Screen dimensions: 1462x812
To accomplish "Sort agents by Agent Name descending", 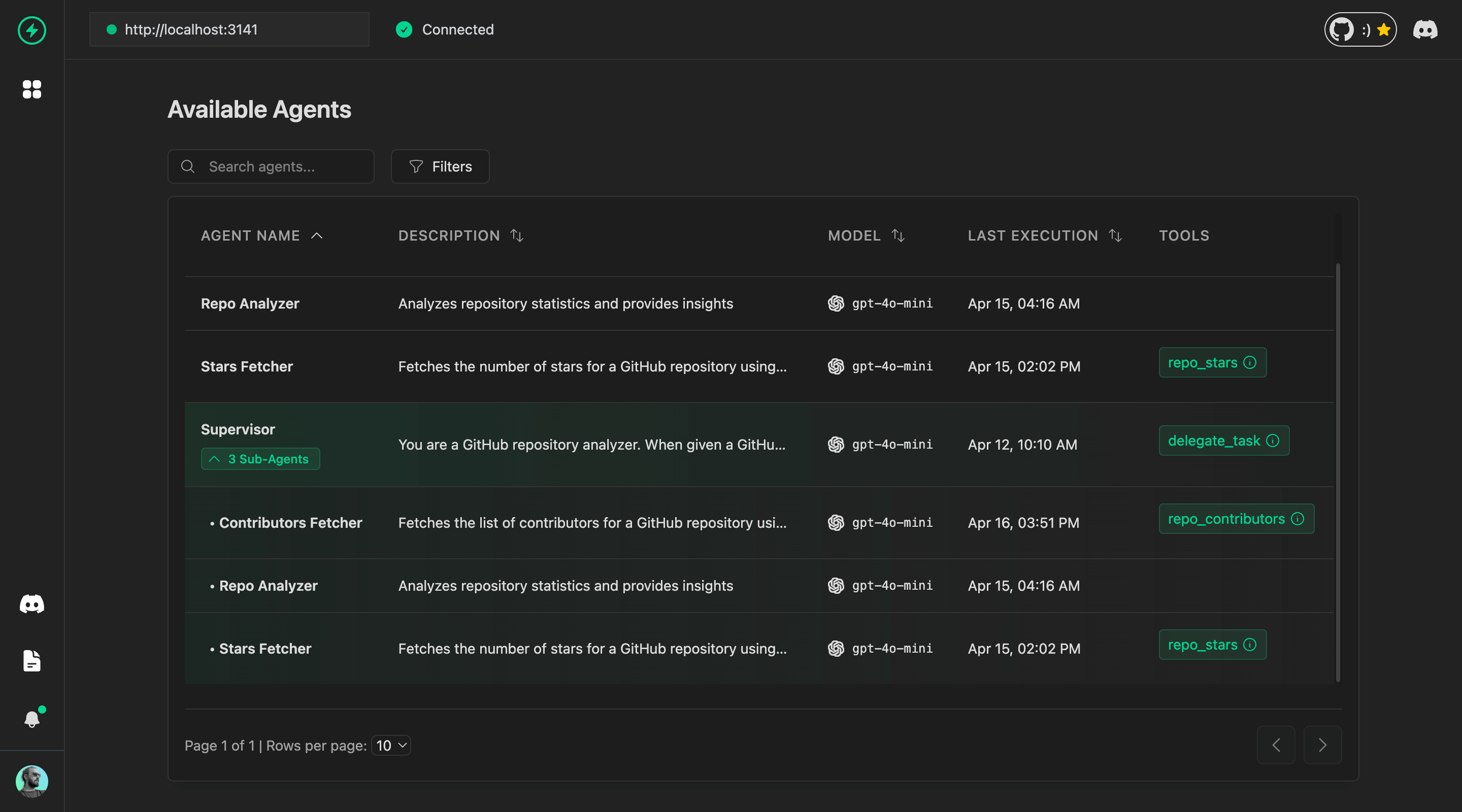I will point(317,235).
